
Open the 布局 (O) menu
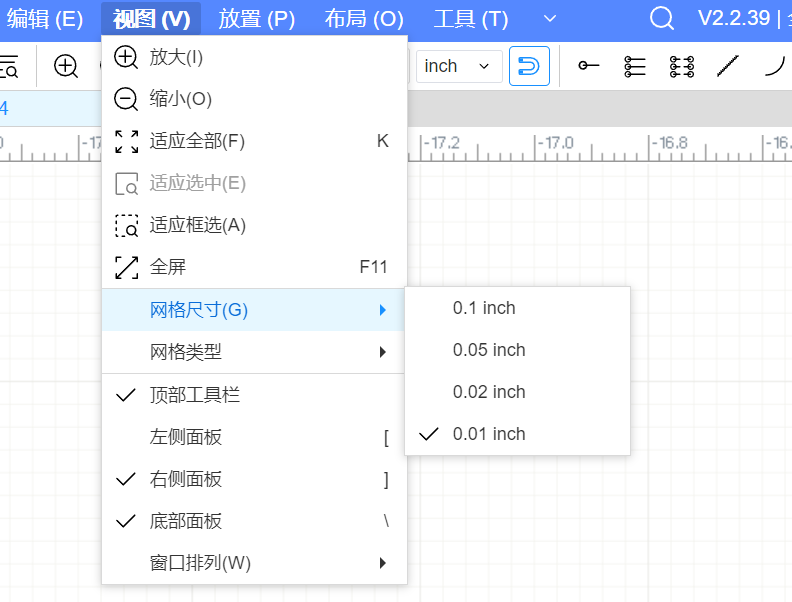[x=364, y=19]
